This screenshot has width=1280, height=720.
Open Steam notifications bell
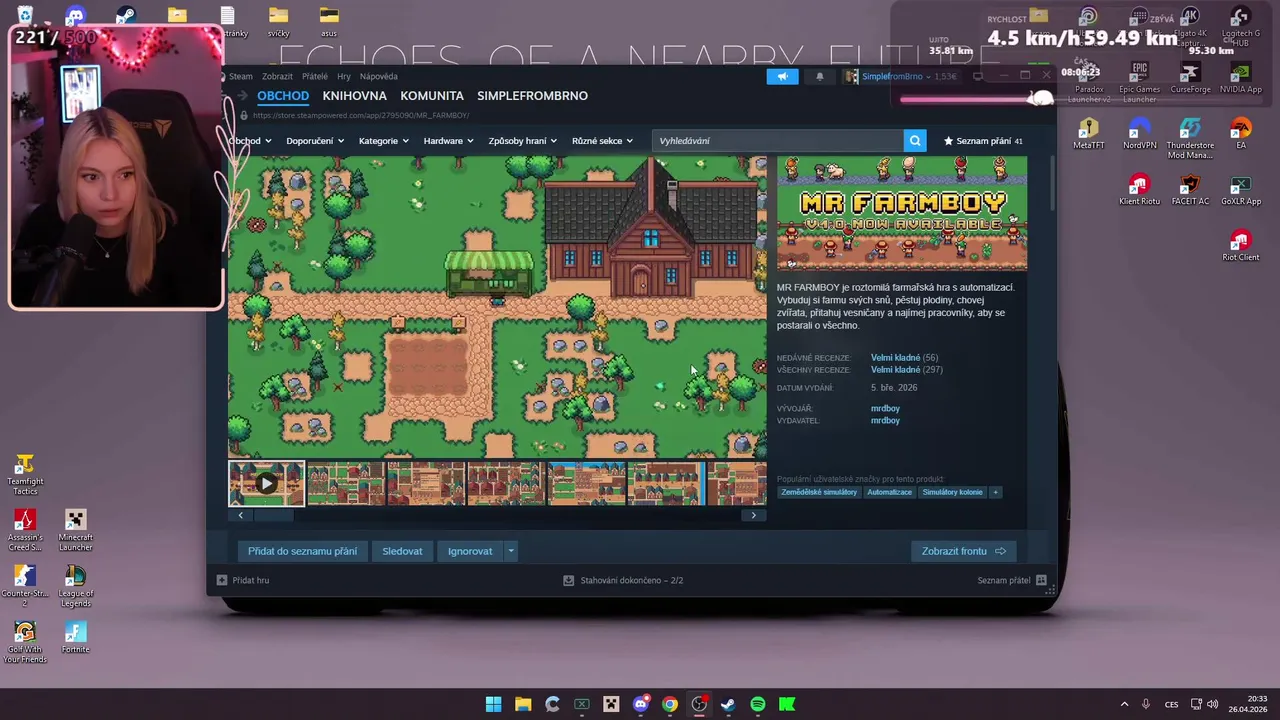coord(820,76)
